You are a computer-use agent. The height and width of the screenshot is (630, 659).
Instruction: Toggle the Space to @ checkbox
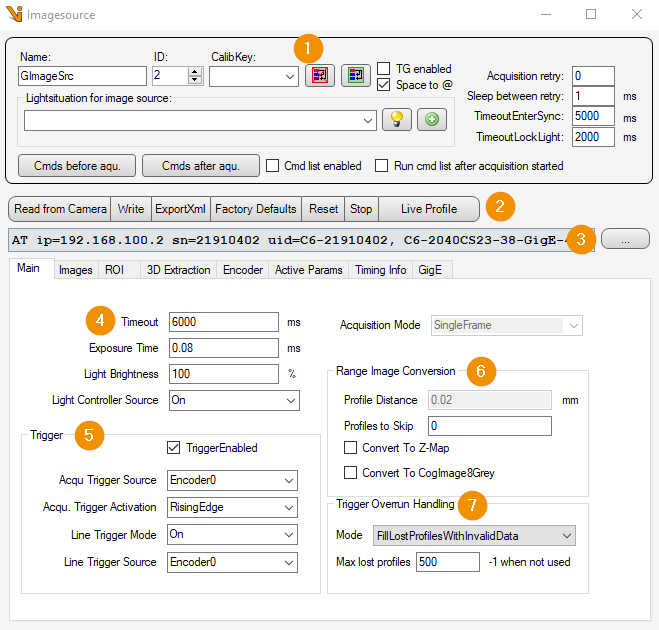tap(383, 85)
